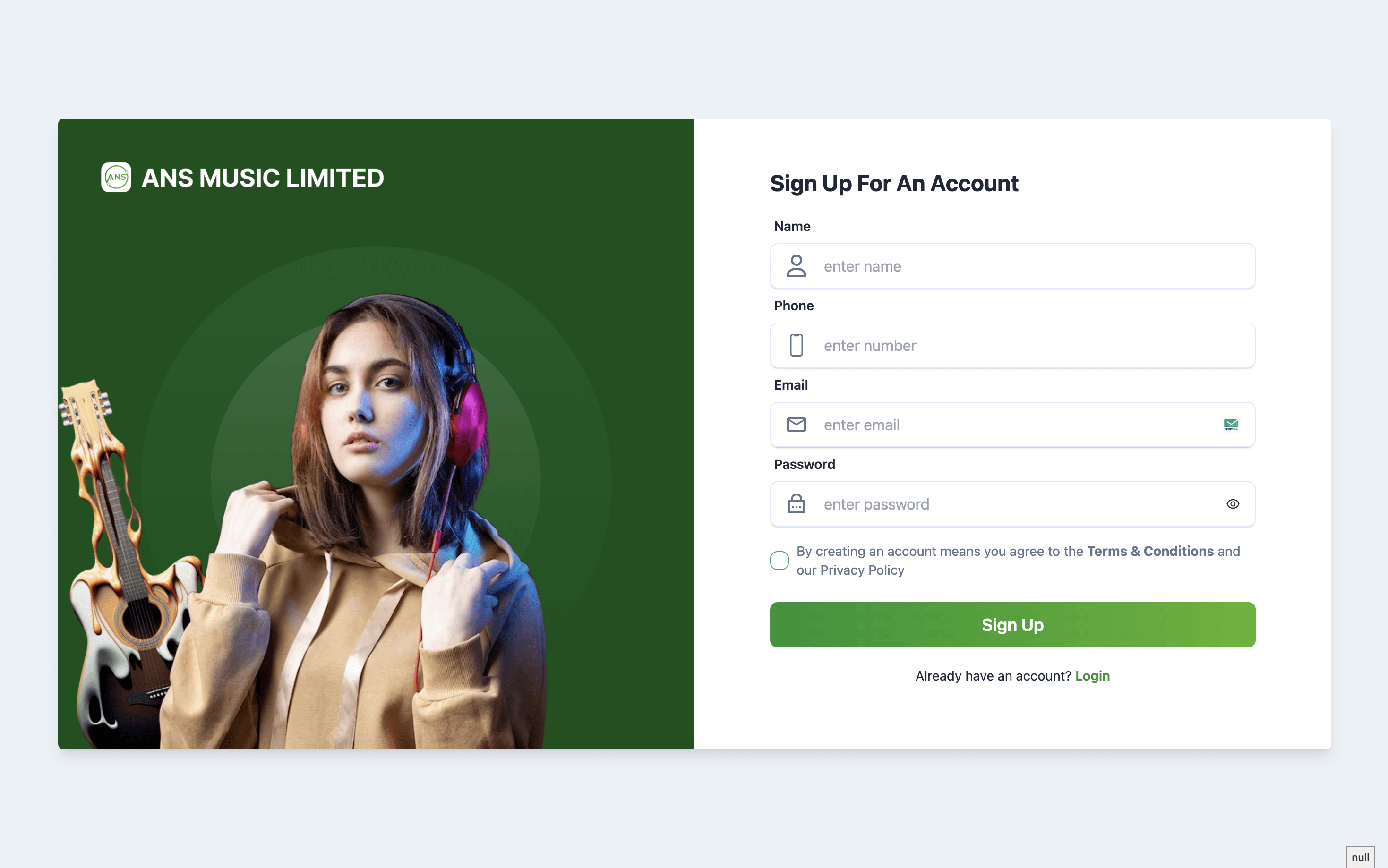Click the Sign Up button

coord(1012,625)
